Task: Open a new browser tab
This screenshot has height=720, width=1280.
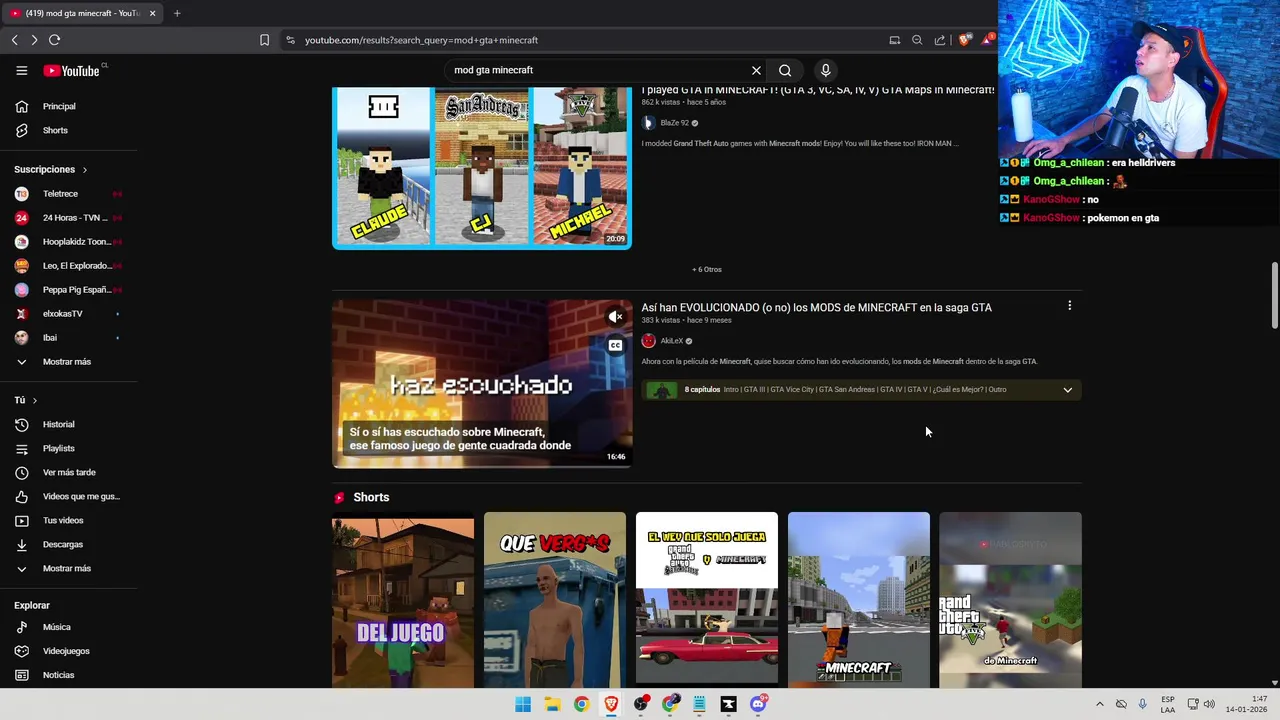Action: pos(177,13)
